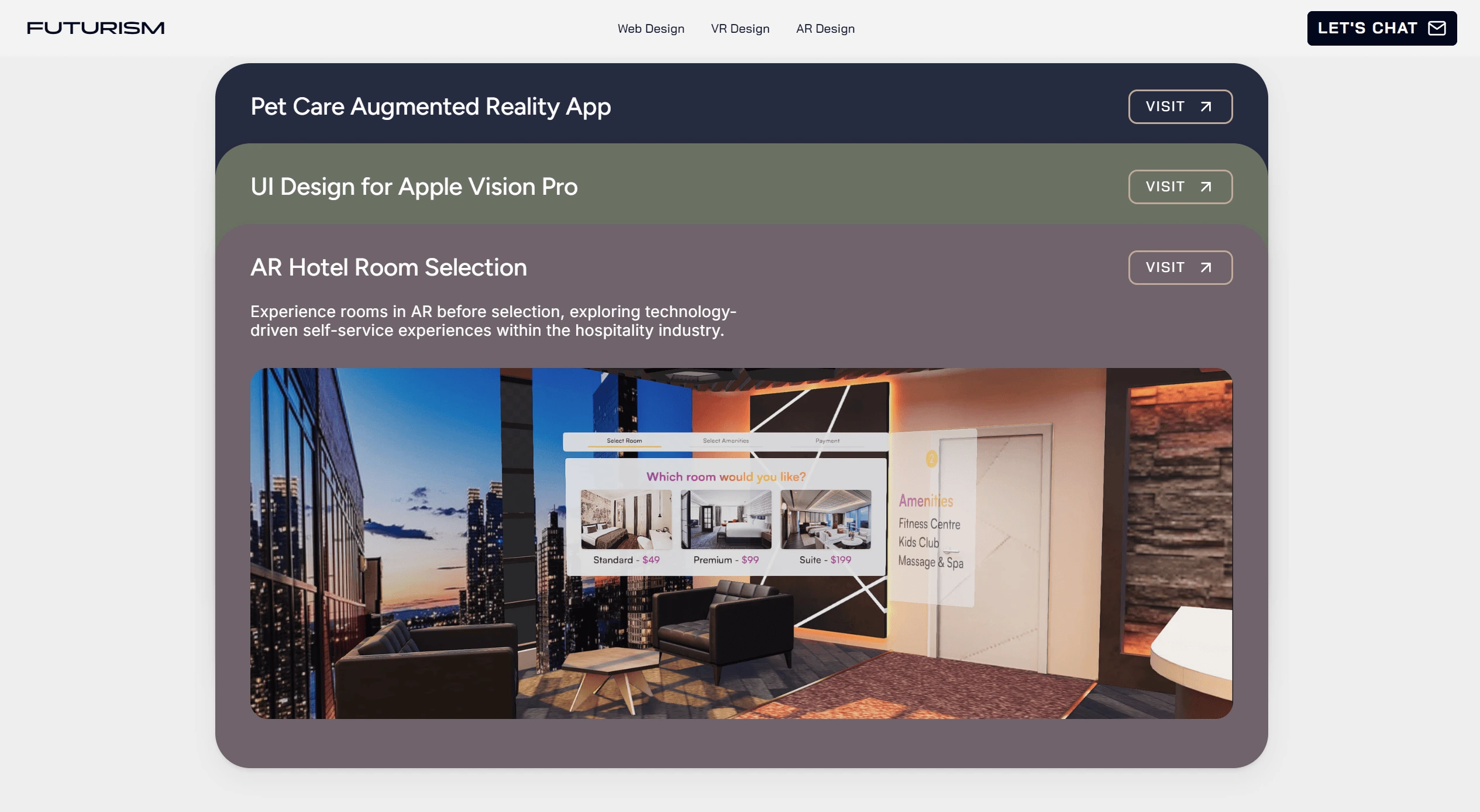This screenshot has width=1480, height=812.
Task: Collapse AR Hotel Room Selection heading
Action: (x=388, y=267)
